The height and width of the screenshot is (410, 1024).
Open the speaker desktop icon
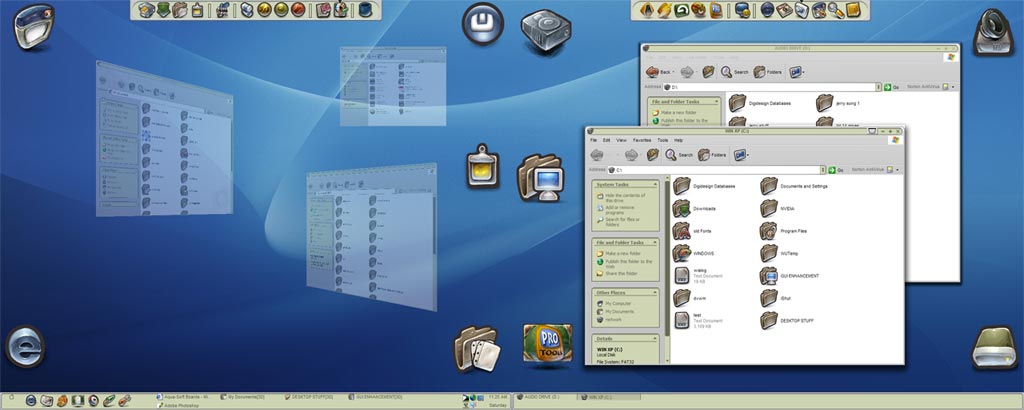(x=993, y=31)
